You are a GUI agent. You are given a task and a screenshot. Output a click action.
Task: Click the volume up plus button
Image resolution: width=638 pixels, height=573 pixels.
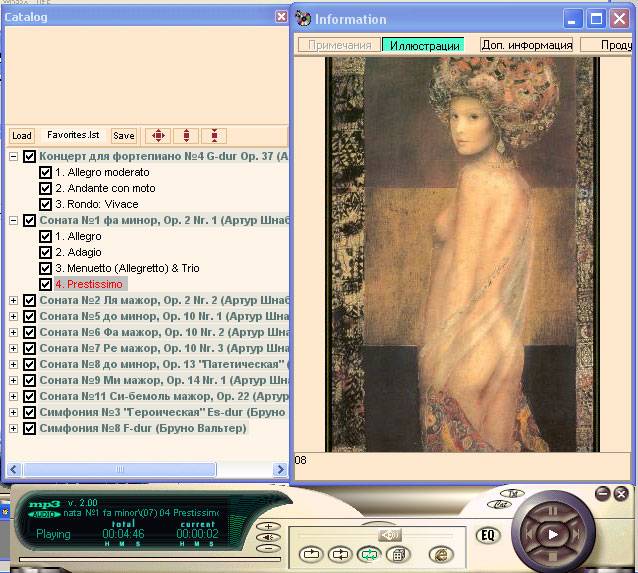click(x=266, y=526)
